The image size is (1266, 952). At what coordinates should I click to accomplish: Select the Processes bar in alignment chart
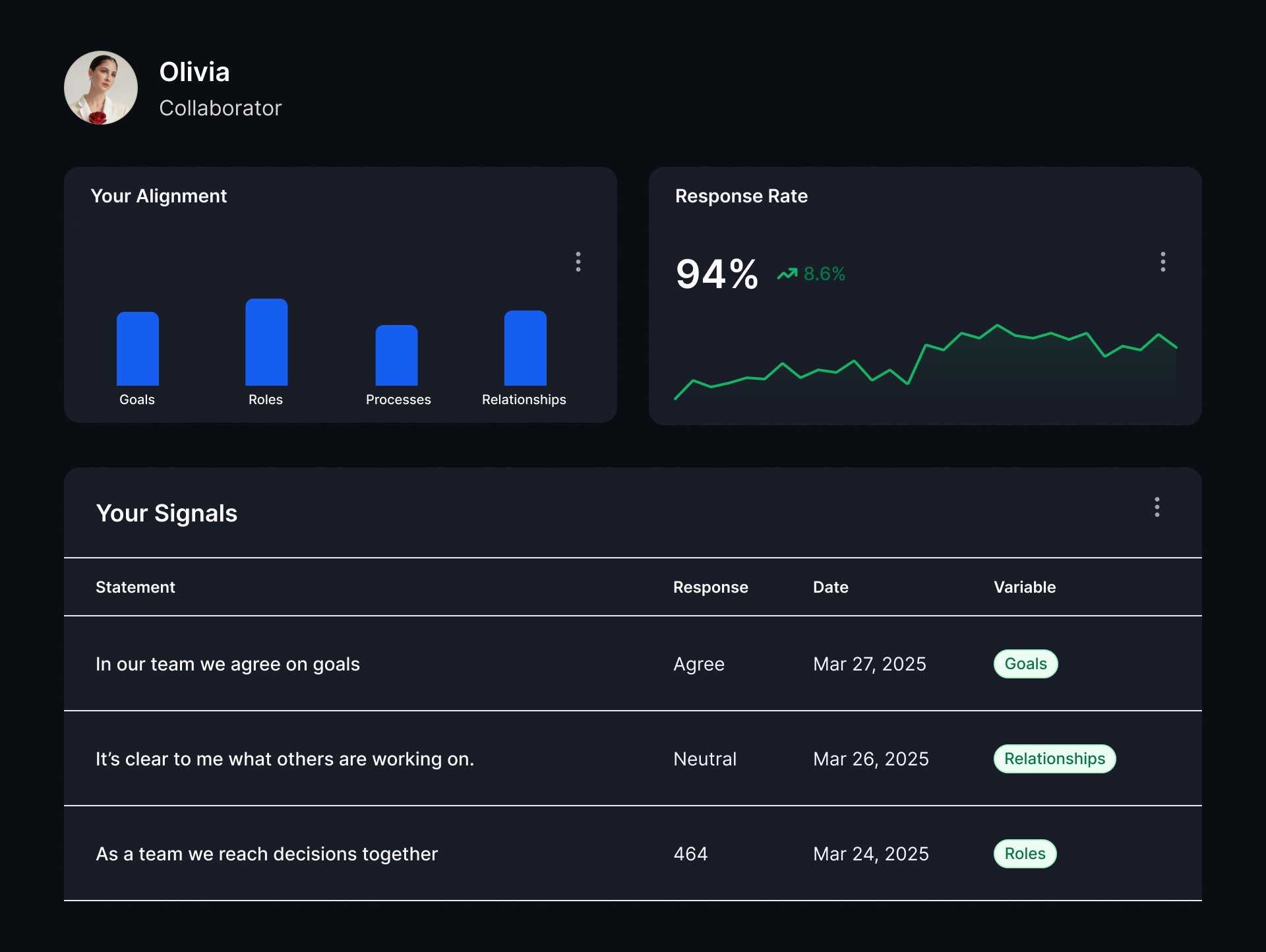[x=396, y=355]
